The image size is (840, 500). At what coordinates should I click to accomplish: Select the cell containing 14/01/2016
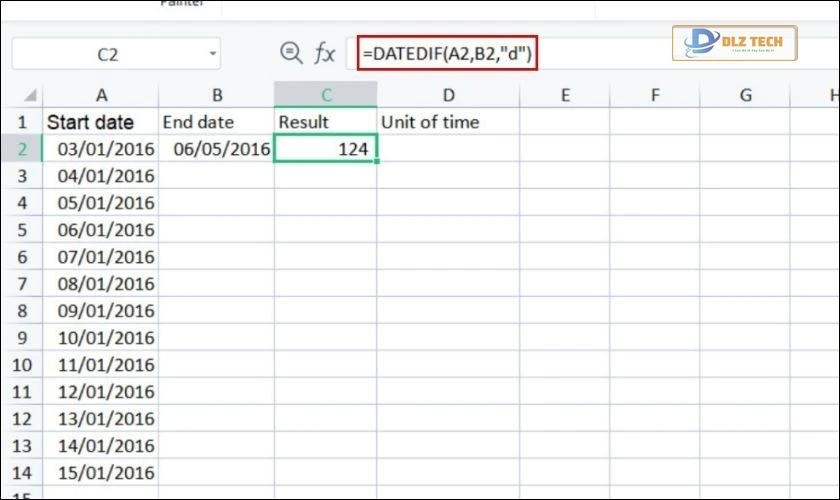(101, 446)
